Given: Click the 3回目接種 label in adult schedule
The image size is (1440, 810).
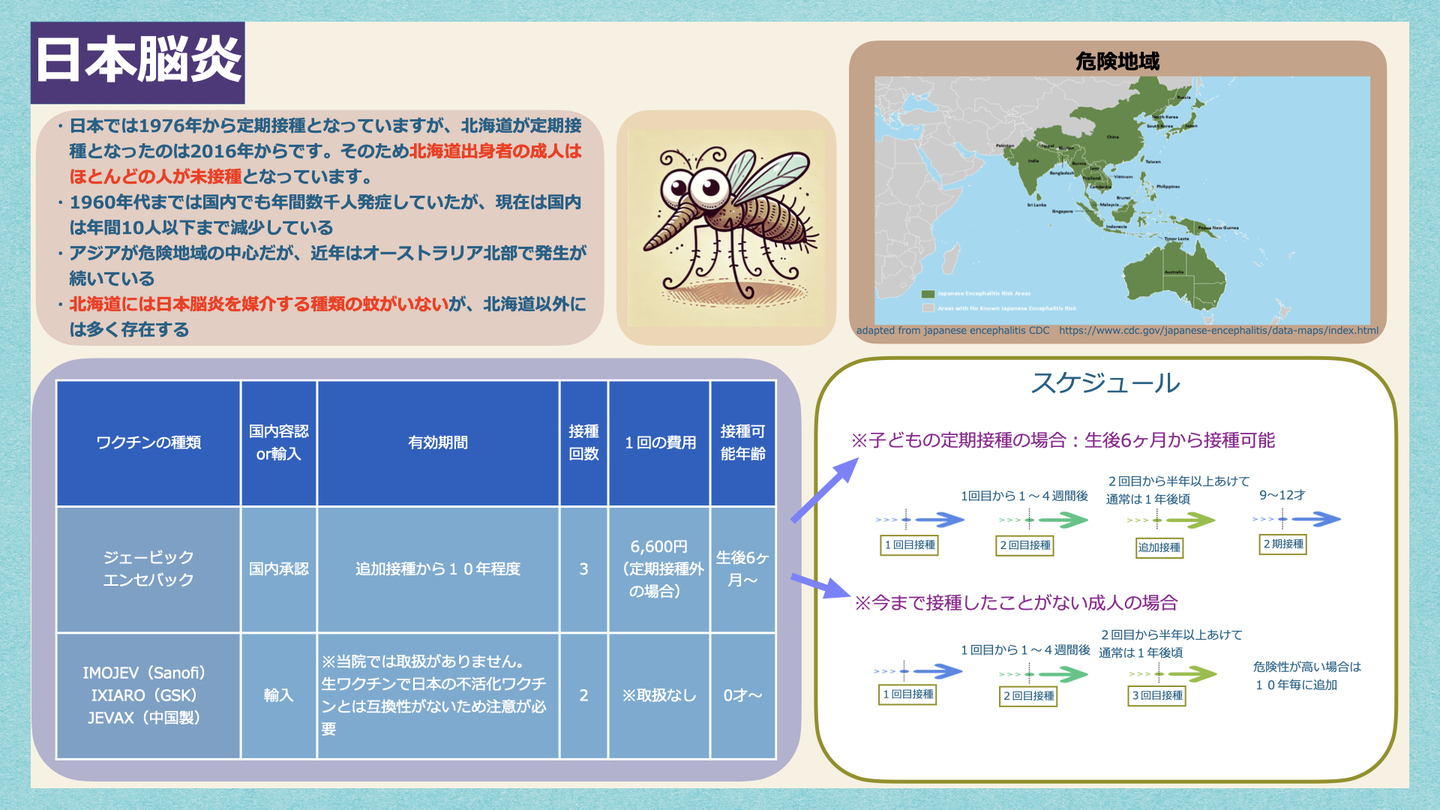Looking at the screenshot, I should [x=1156, y=695].
